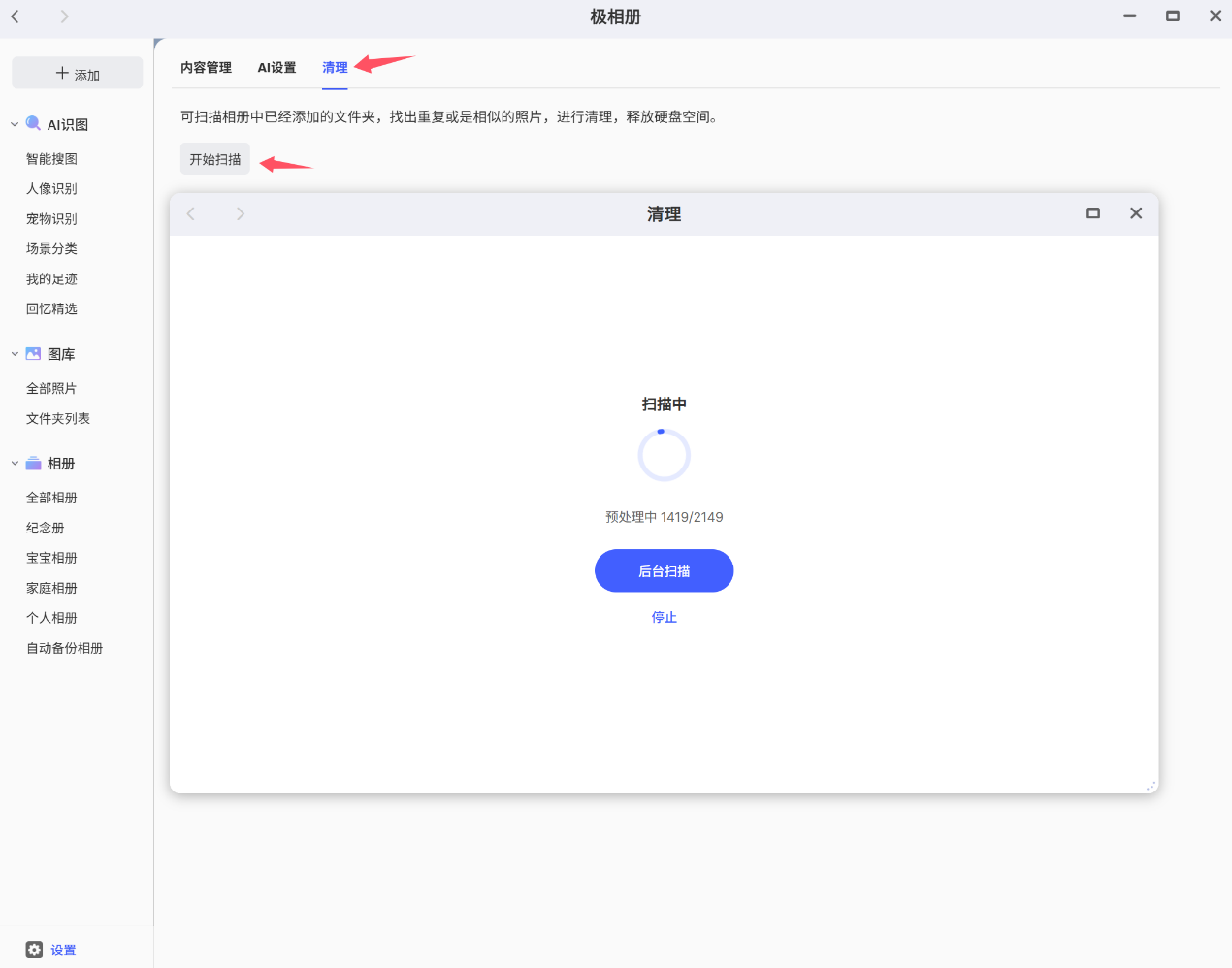The image size is (1232, 968).
Task: Open 家庭相册 in the sidebar
Action: (51, 588)
